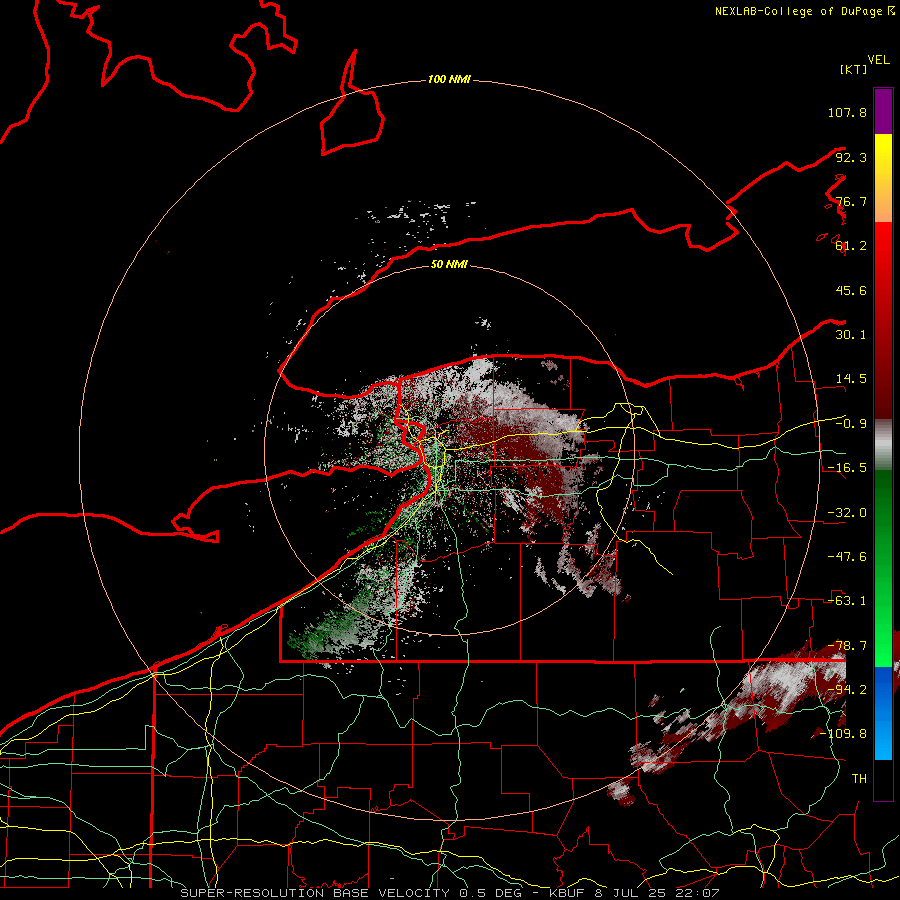This screenshot has width=900, height=900.
Task: Click the 107.8 velocity scale value
Action: point(847,112)
